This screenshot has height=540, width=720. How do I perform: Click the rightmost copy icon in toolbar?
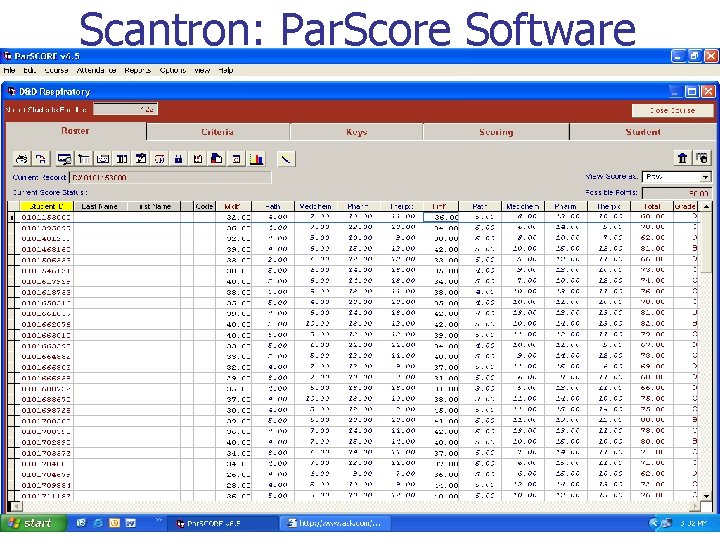pos(702,158)
